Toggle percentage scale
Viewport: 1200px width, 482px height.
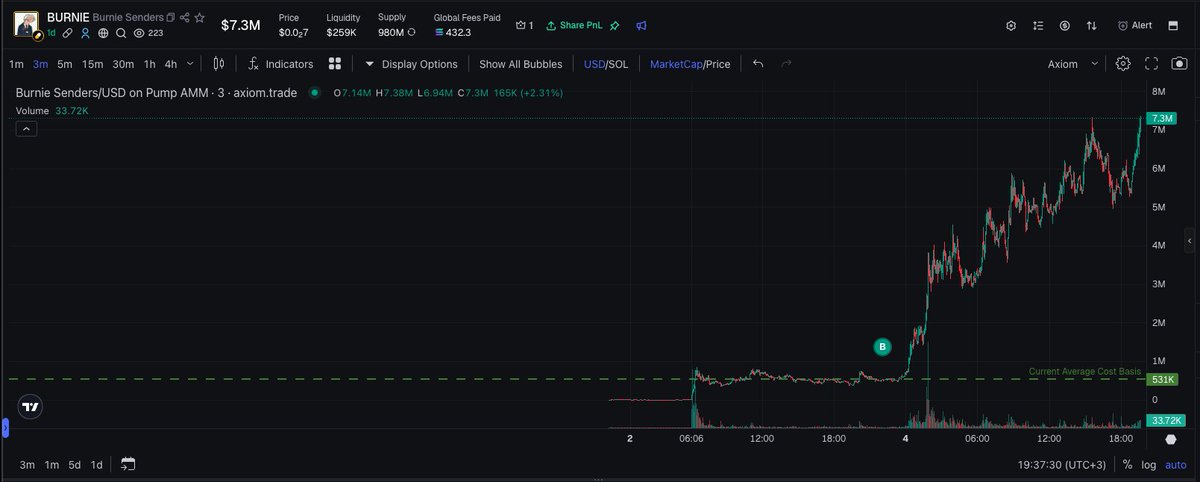tap(1128, 465)
